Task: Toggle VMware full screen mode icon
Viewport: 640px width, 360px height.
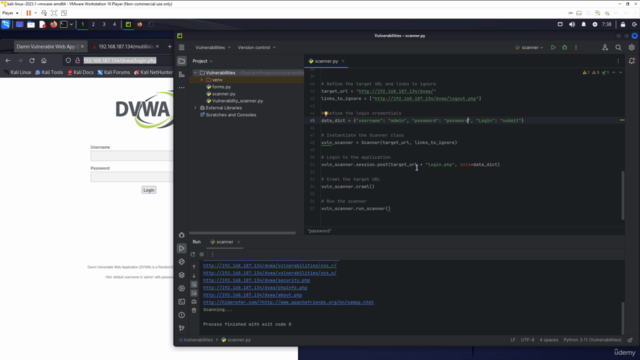Action: click(x=54, y=13)
